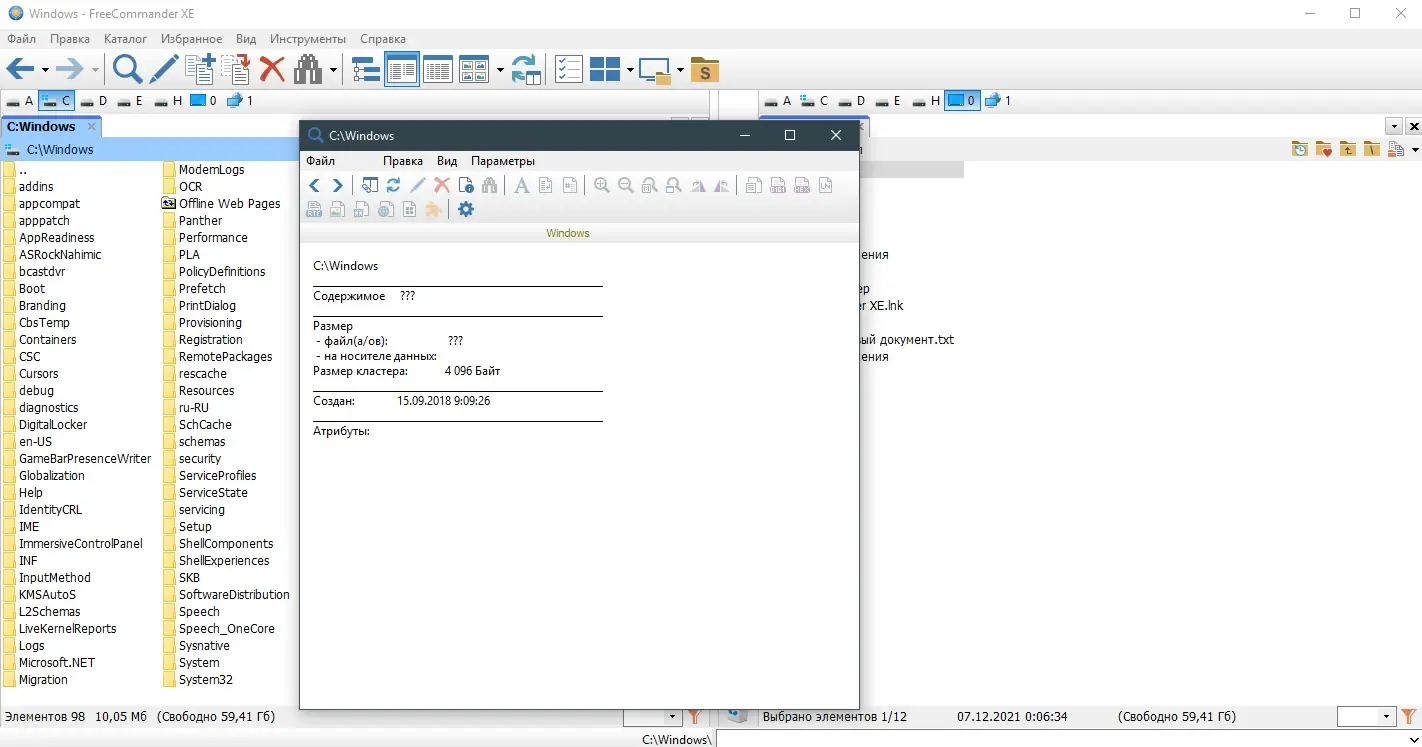
Task: Select the Offline Web Pages item
Action: point(221,204)
